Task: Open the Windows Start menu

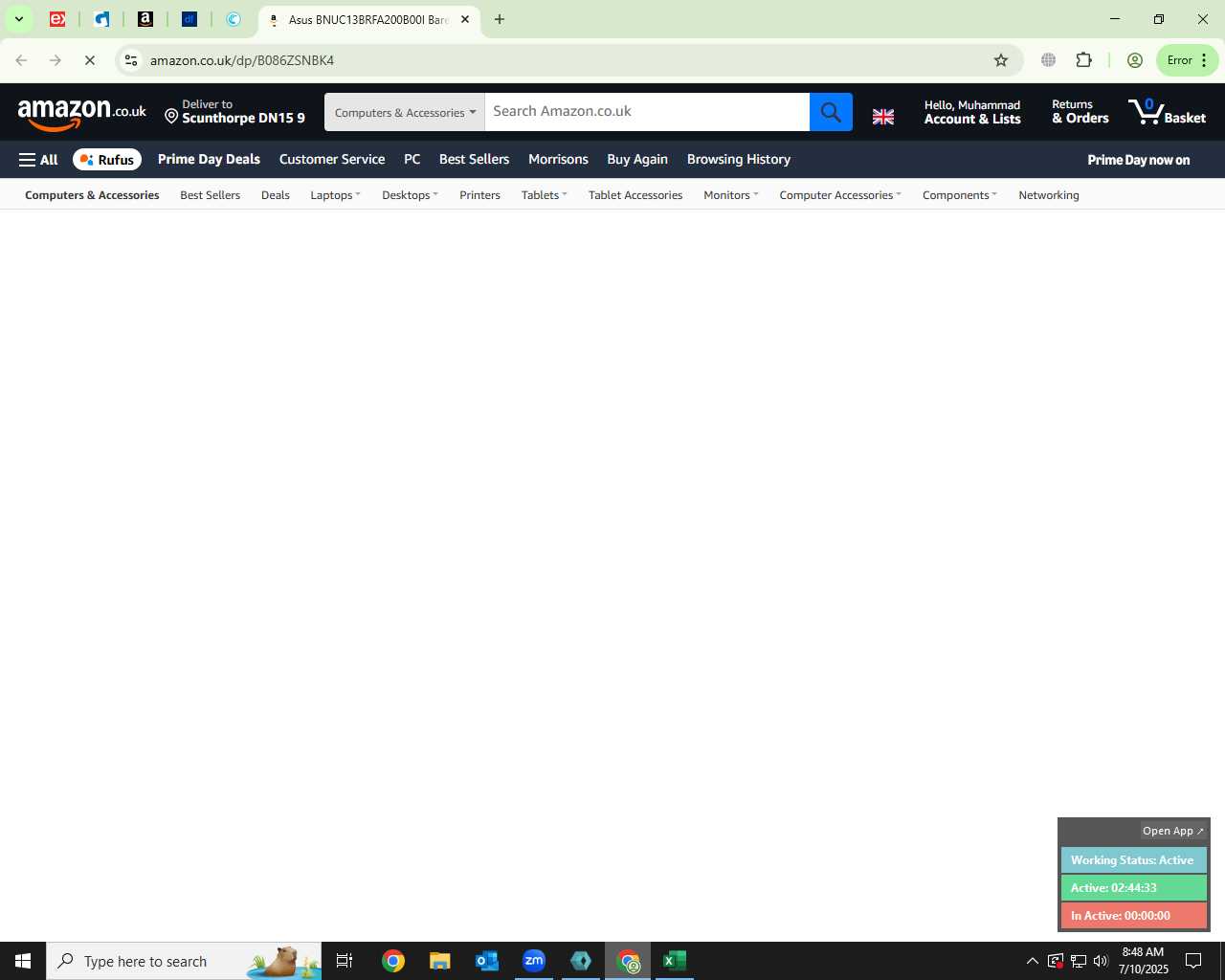Action: 23,961
